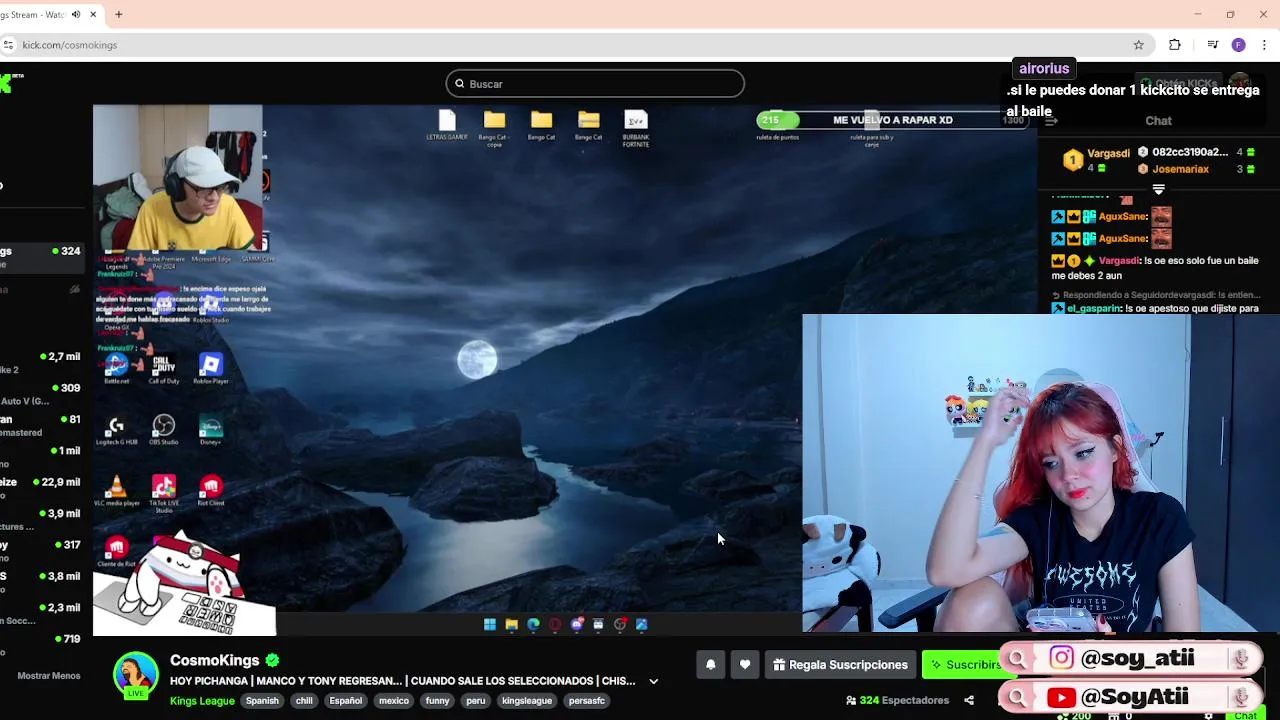
Task: Collapse the chat panel arrow icon
Action: coord(1051,121)
